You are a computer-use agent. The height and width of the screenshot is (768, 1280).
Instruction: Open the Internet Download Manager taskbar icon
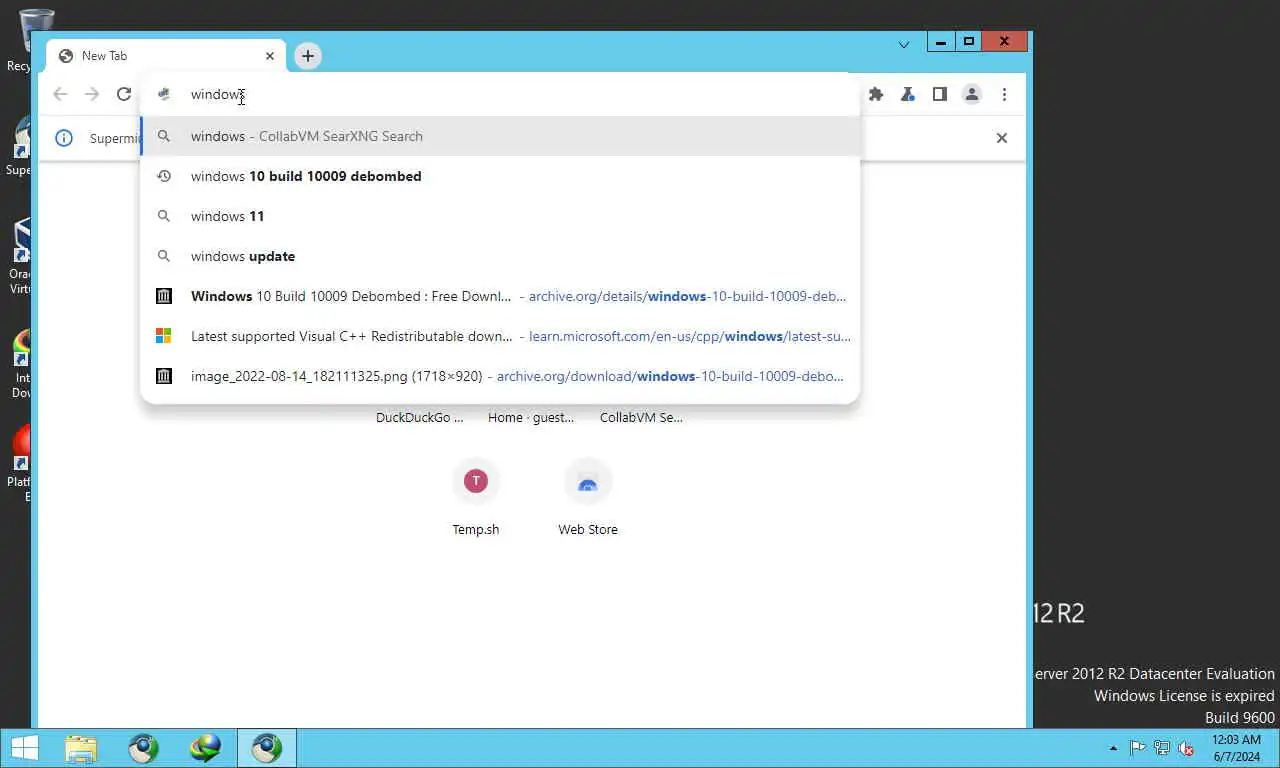coord(205,748)
